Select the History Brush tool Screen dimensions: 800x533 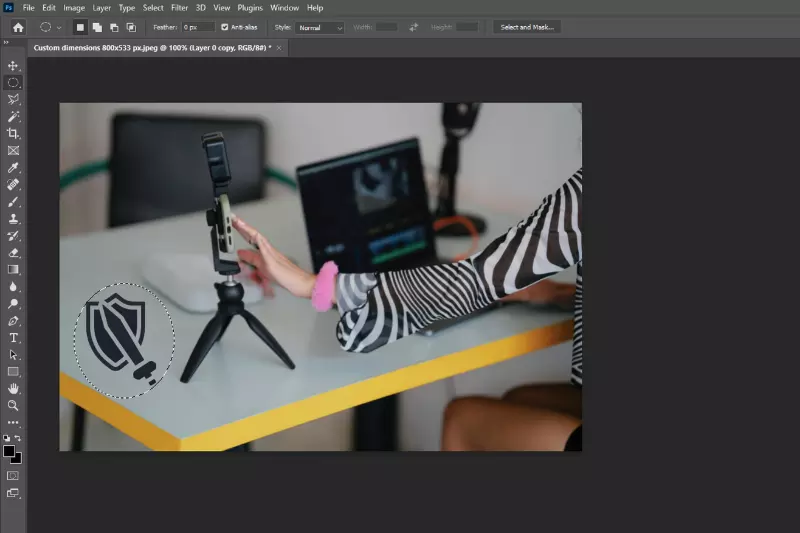[x=13, y=236]
